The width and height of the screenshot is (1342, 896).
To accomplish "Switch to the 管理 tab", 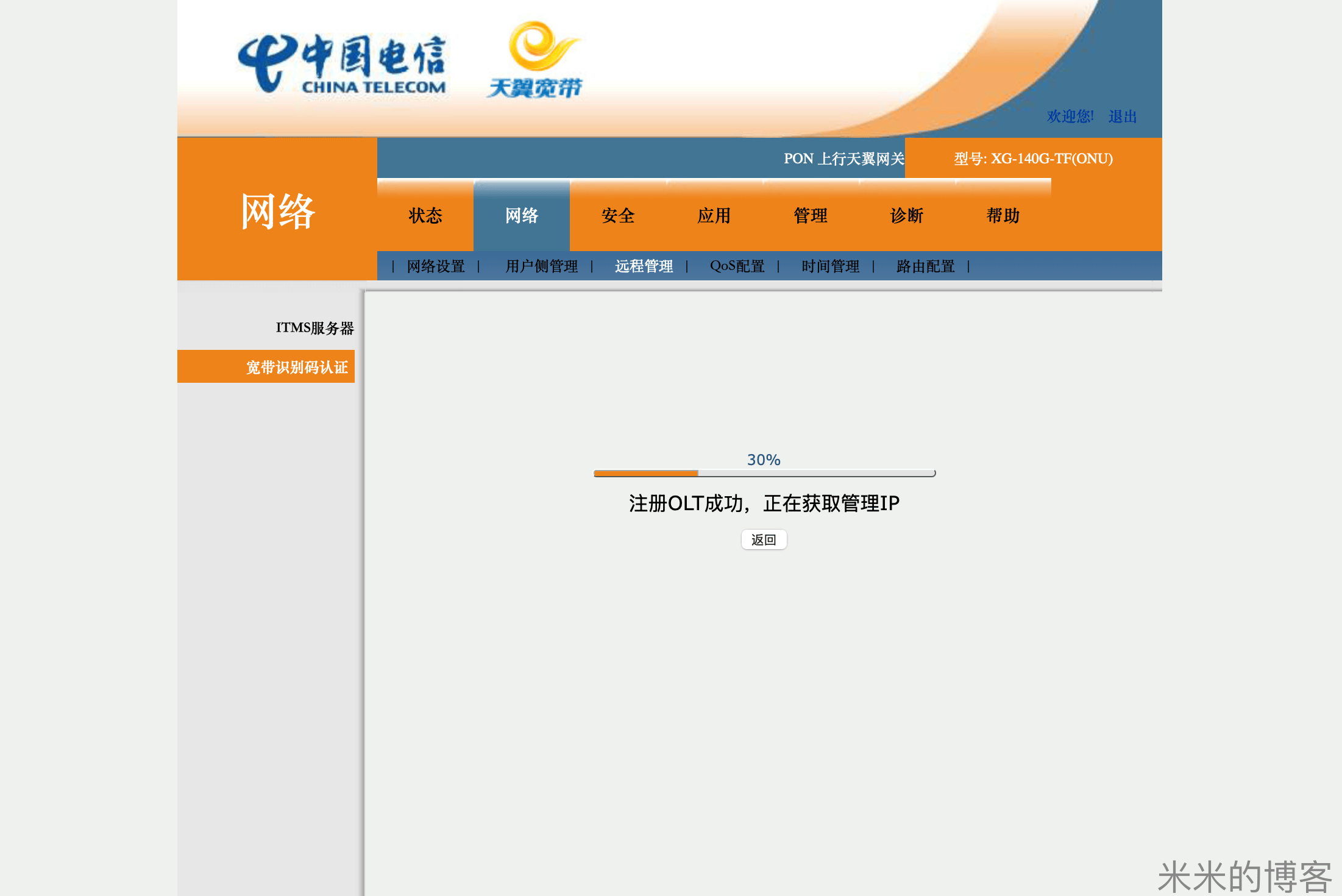I will click(809, 216).
